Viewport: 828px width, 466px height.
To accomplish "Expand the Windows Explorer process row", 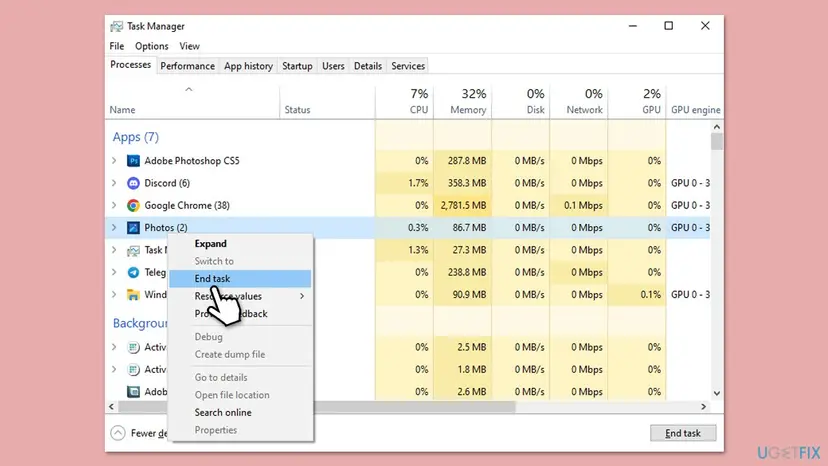I will coord(114,294).
